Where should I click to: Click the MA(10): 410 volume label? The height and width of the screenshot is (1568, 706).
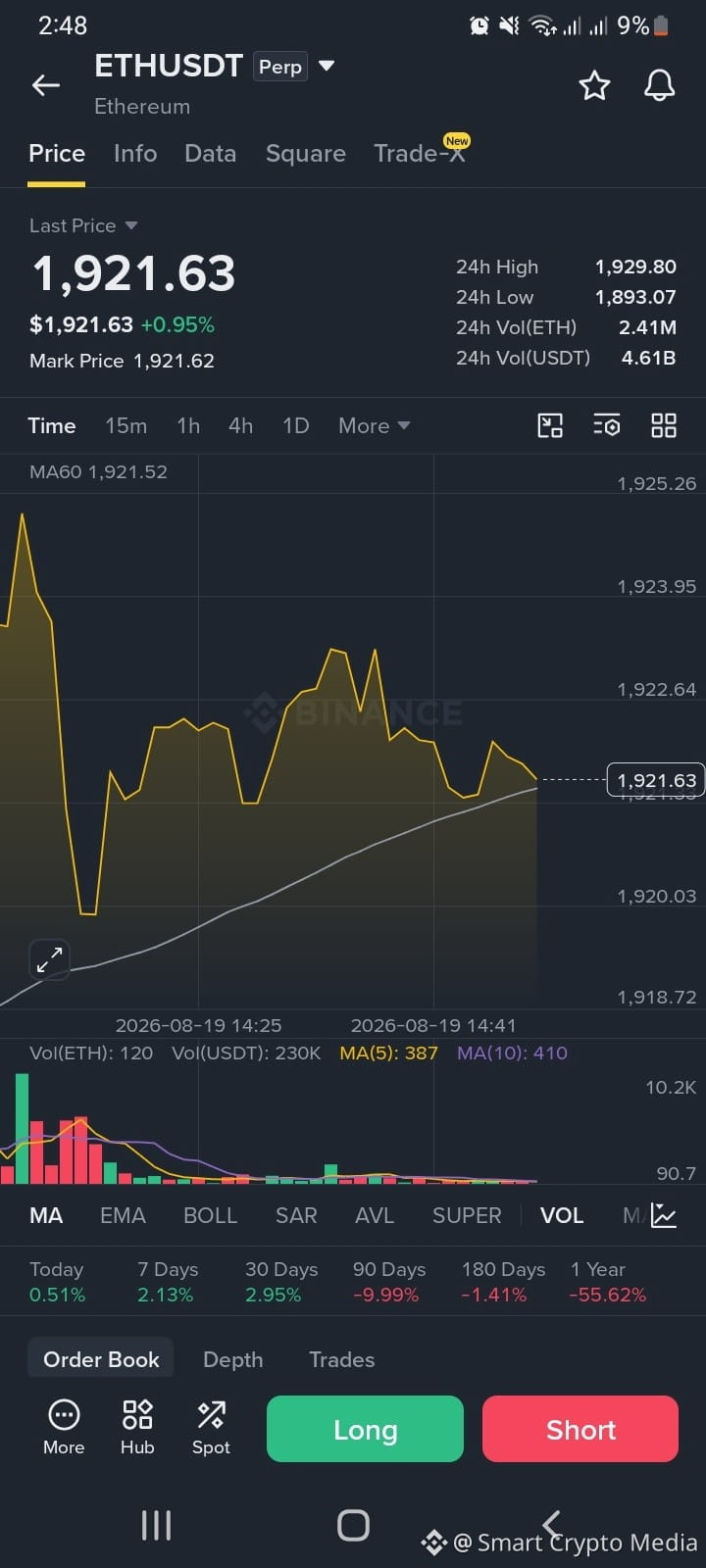tap(512, 1053)
